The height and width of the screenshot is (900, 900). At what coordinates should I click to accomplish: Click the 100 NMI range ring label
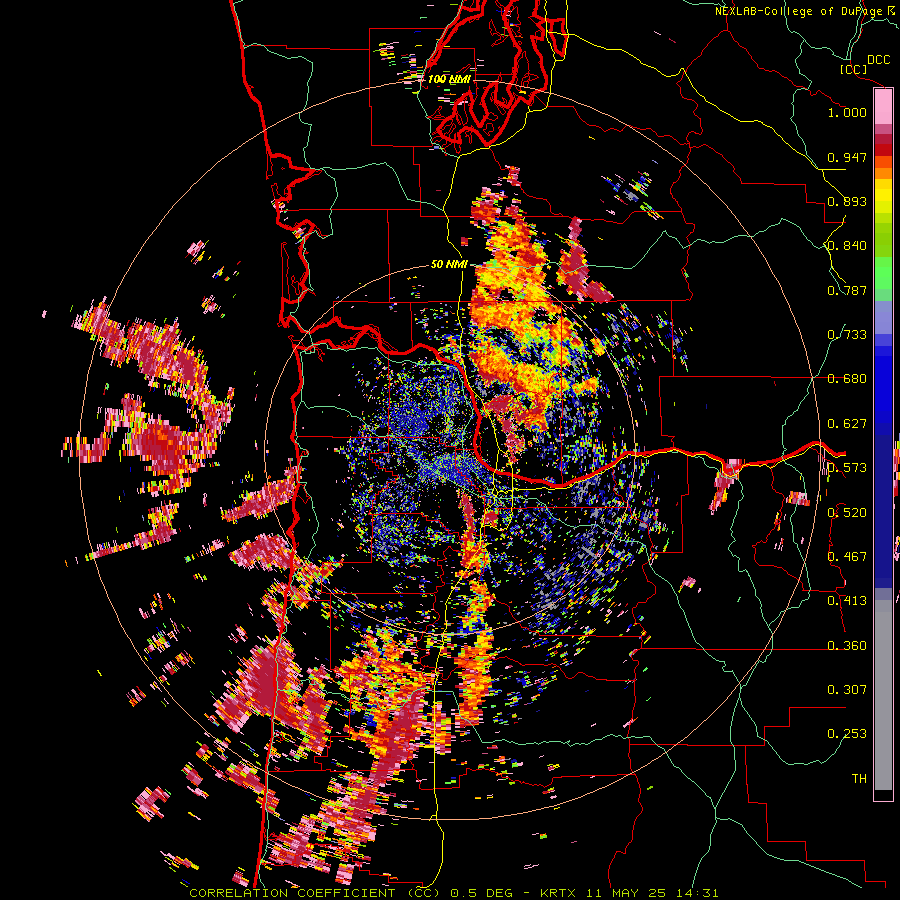coord(449,79)
